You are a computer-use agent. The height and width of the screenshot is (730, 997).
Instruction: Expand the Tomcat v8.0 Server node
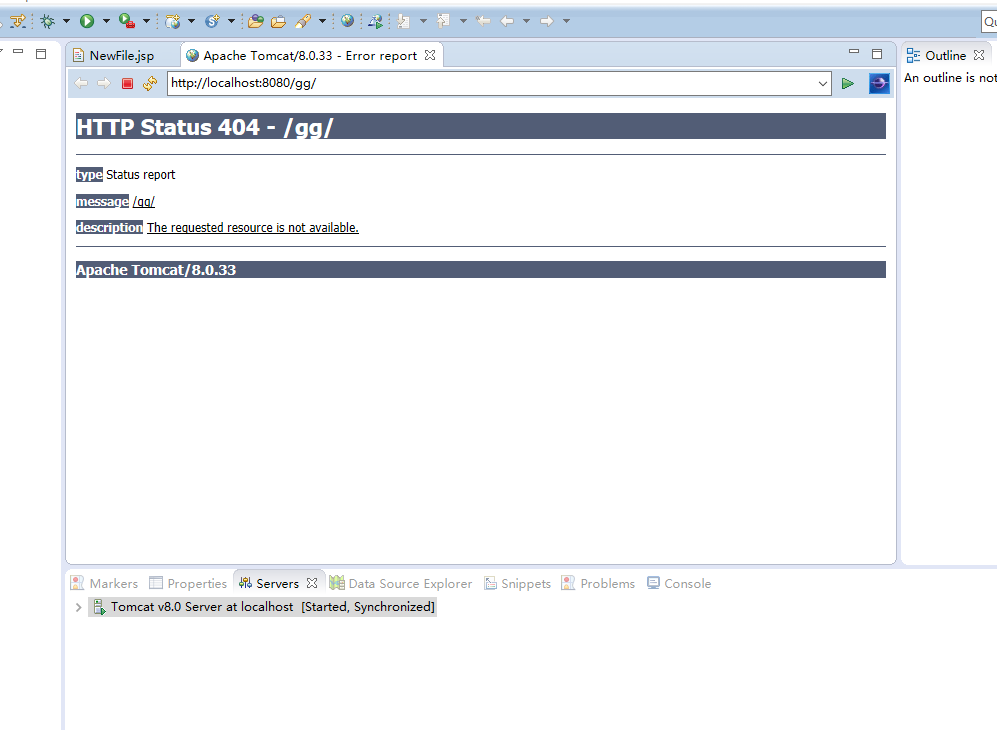78,607
